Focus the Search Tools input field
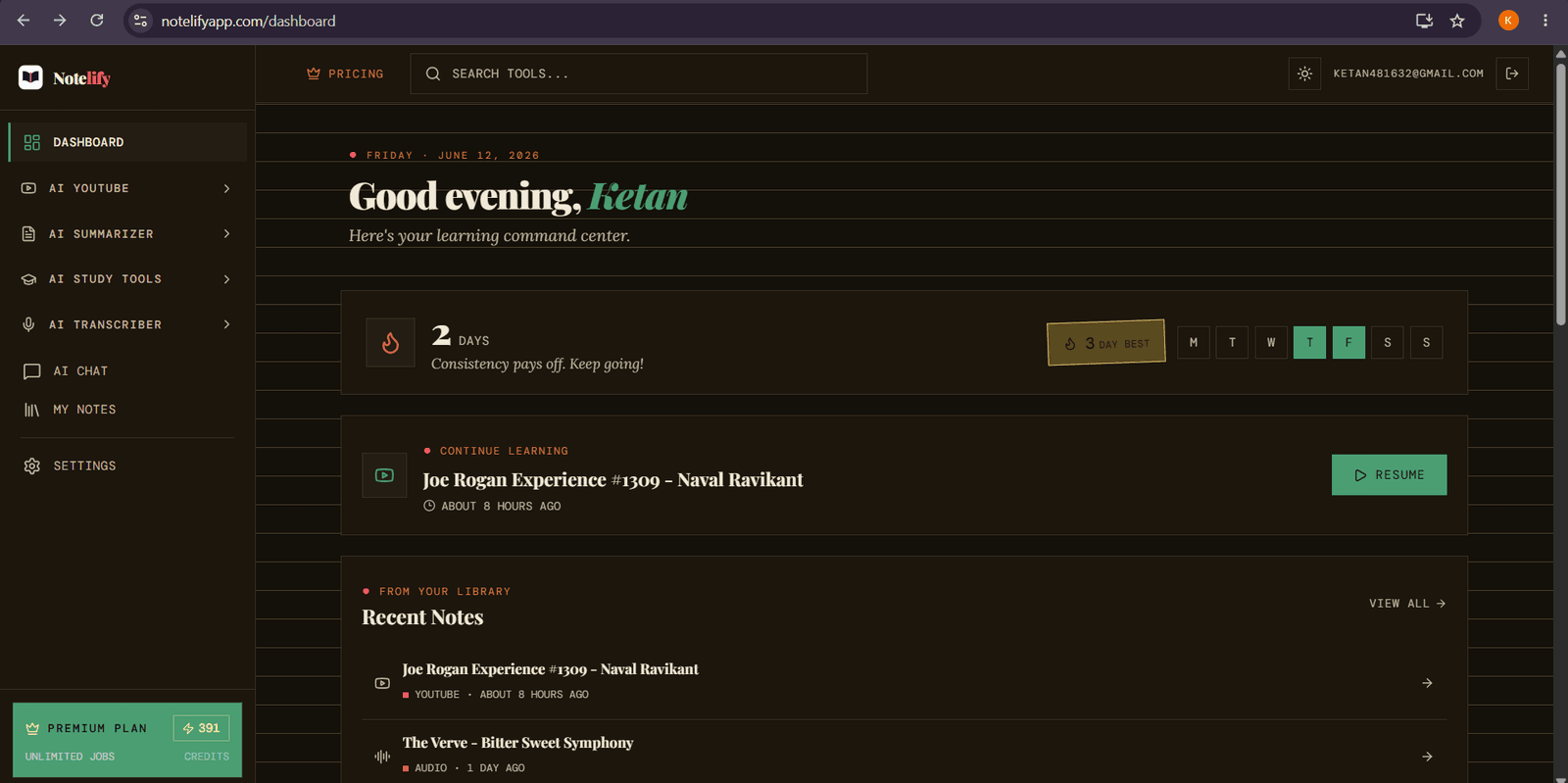The height and width of the screenshot is (783, 1568). click(639, 73)
